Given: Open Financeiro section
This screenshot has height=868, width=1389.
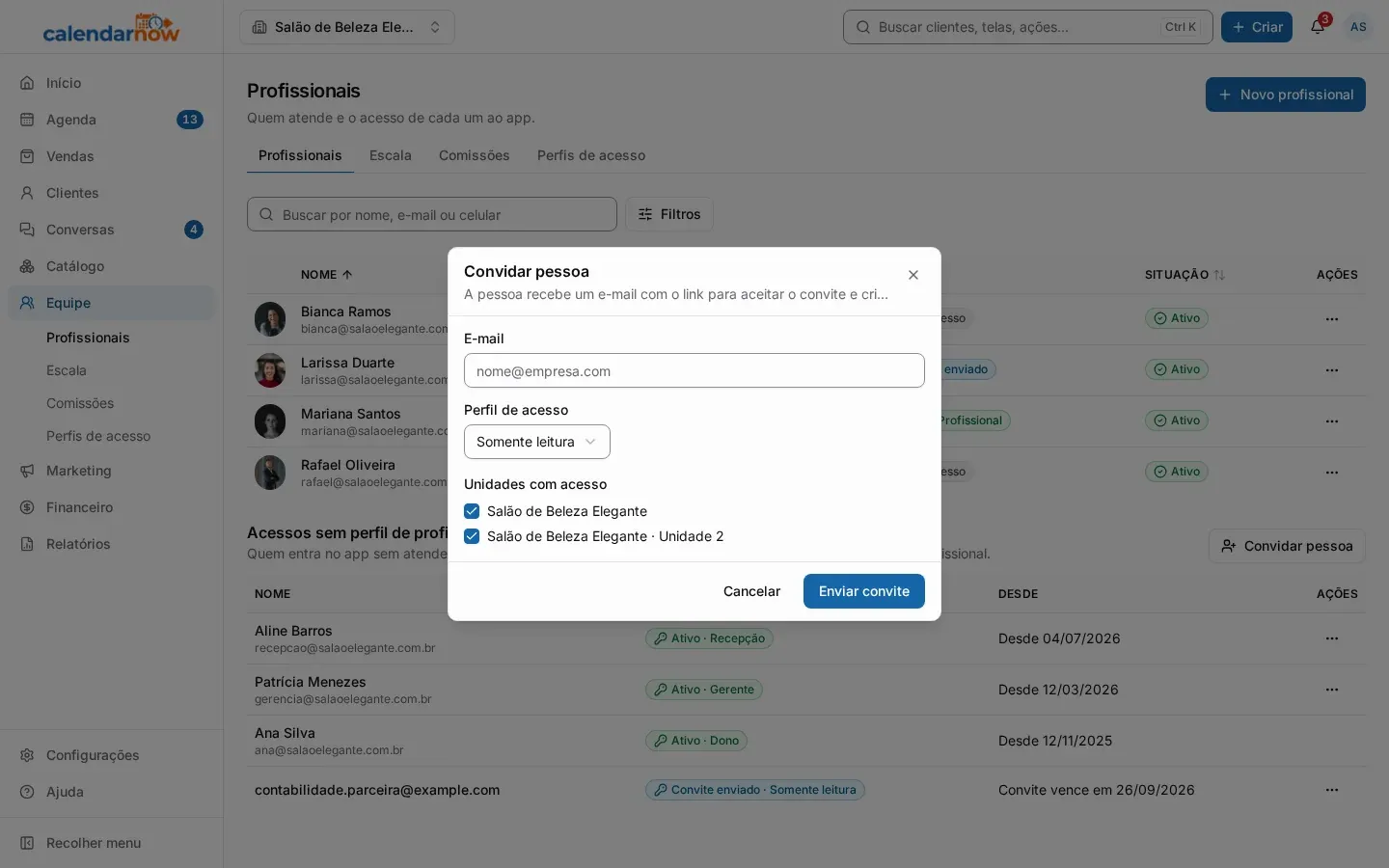Looking at the screenshot, I should 112,507.
